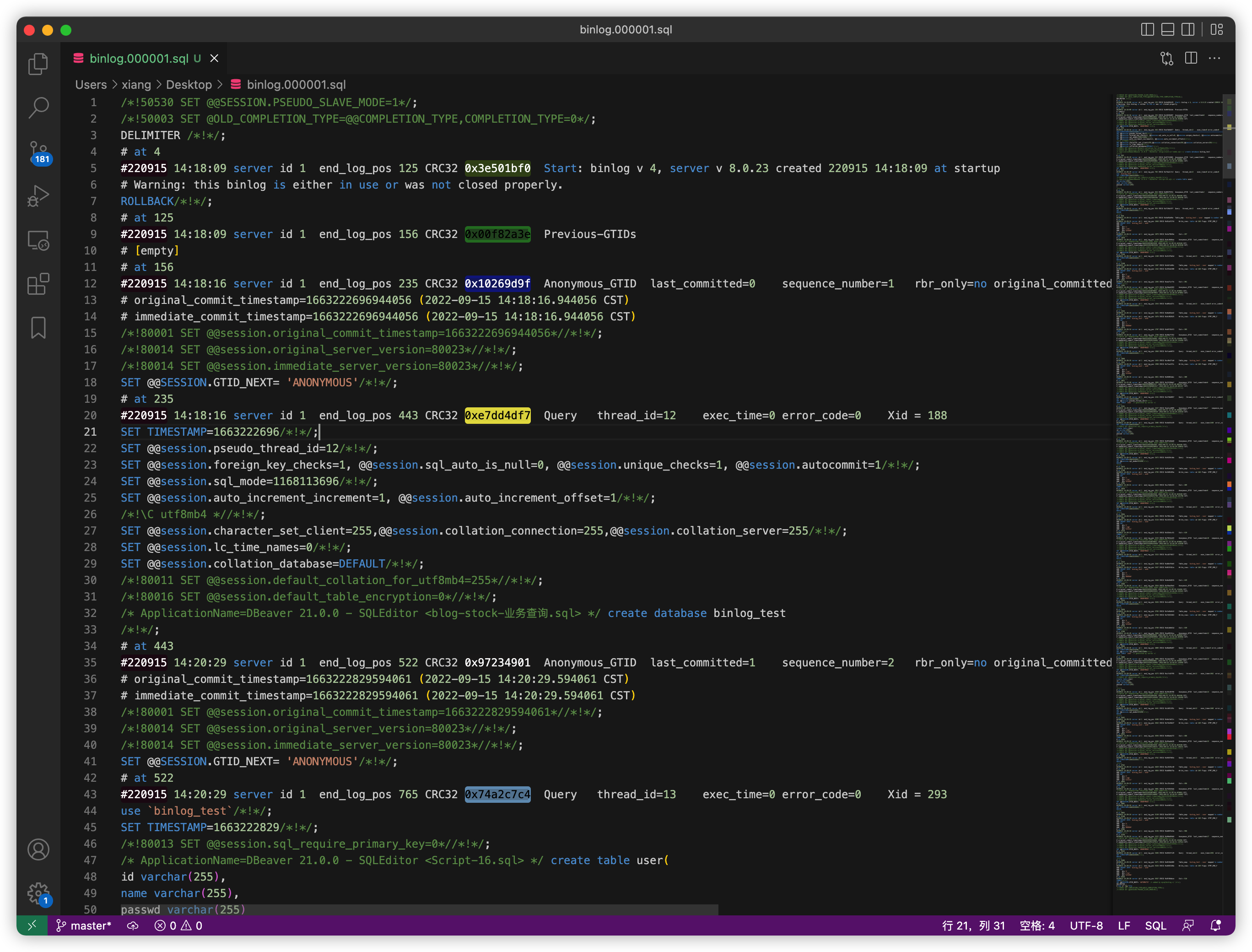Screen dimensions: 1252x952
Task: Open the editor More Actions ellipsis menu
Action: [x=1214, y=59]
